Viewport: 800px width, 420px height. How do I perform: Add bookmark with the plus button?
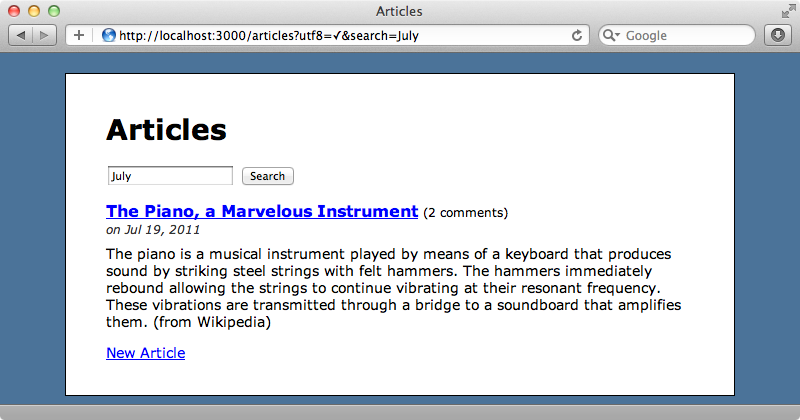(x=79, y=35)
